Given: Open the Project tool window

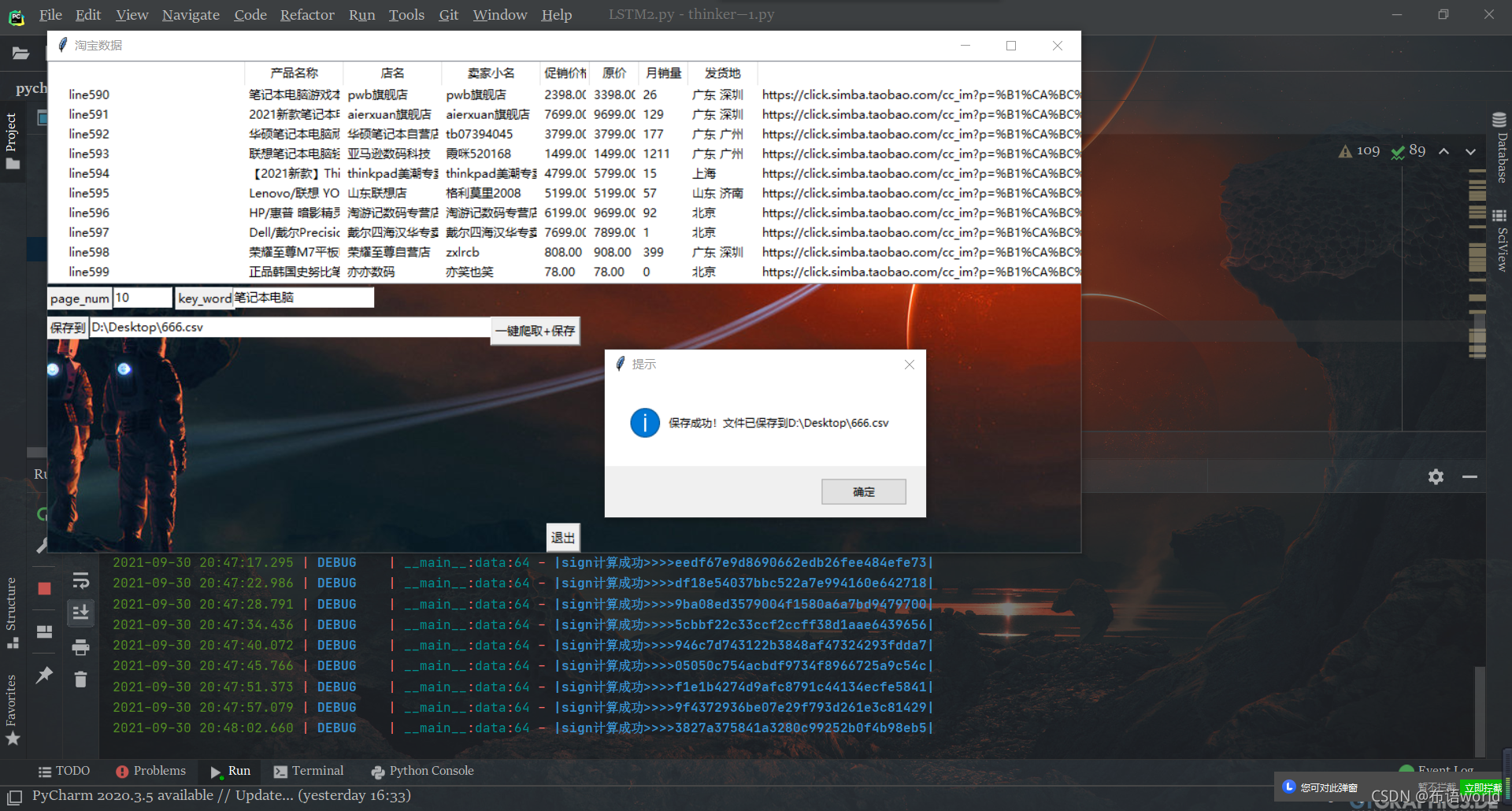Looking at the screenshot, I should [x=12, y=142].
